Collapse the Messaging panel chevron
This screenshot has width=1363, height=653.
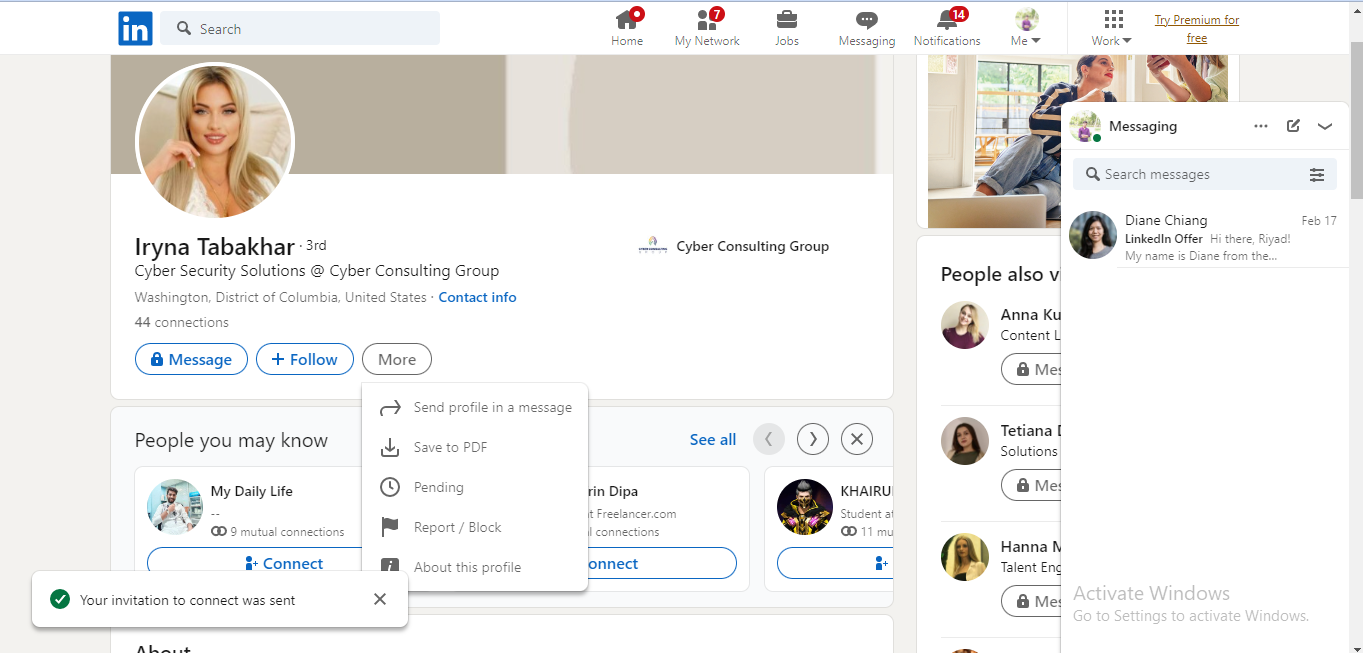coord(1325,126)
